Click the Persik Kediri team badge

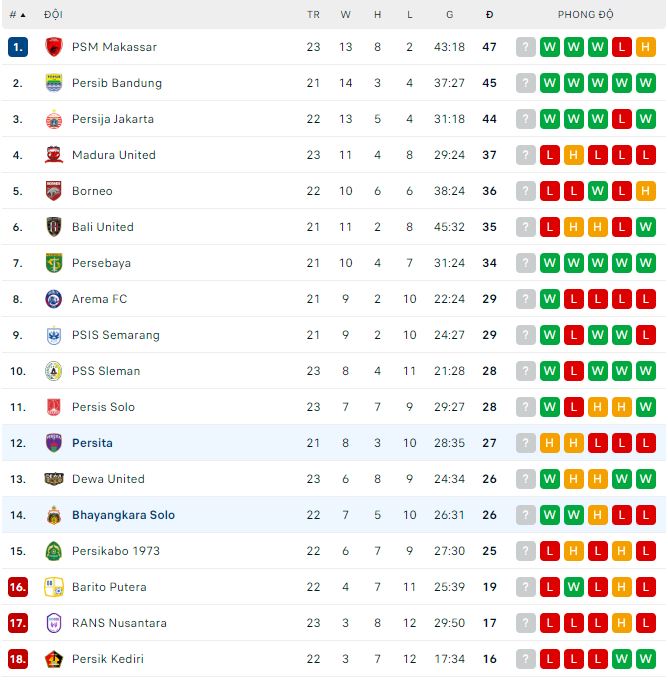pos(54,659)
